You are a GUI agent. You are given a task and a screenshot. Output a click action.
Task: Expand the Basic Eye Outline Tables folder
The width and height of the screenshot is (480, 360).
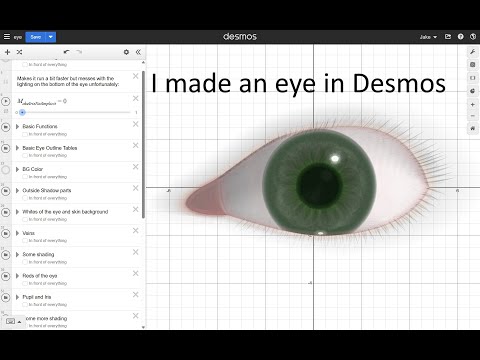pos(17,148)
